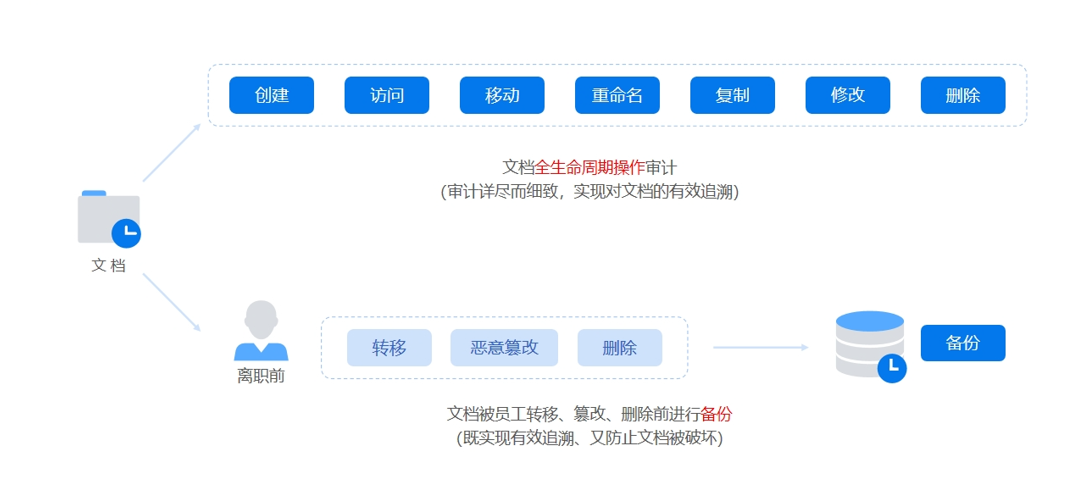Click the 复制 button
1086x494 pixels.
[x=732, y=95]
